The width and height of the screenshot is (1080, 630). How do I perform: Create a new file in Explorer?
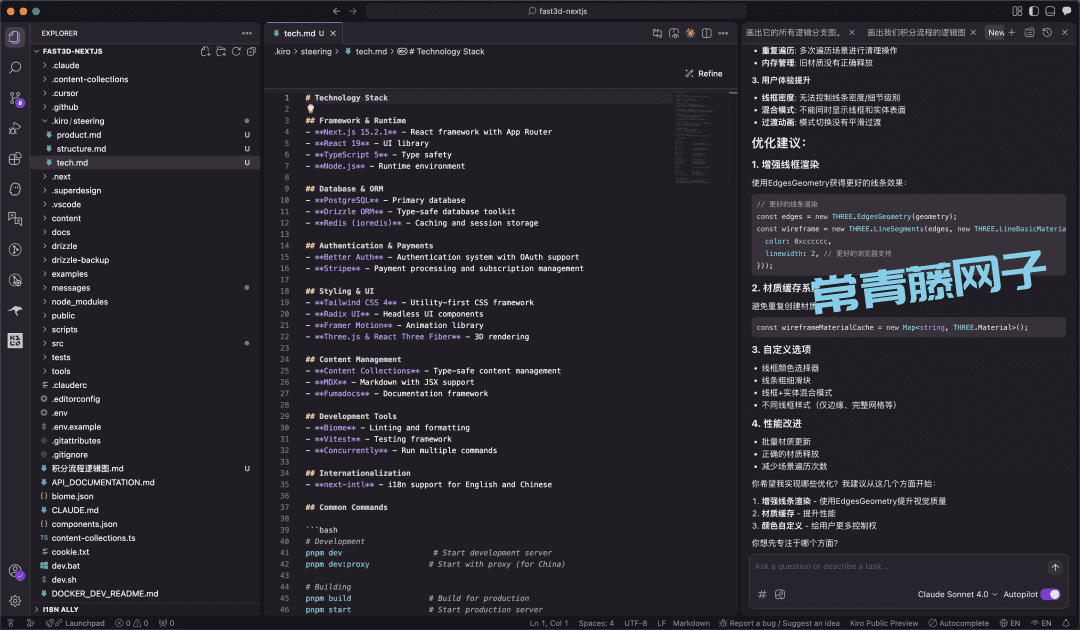tap(205, 52)
